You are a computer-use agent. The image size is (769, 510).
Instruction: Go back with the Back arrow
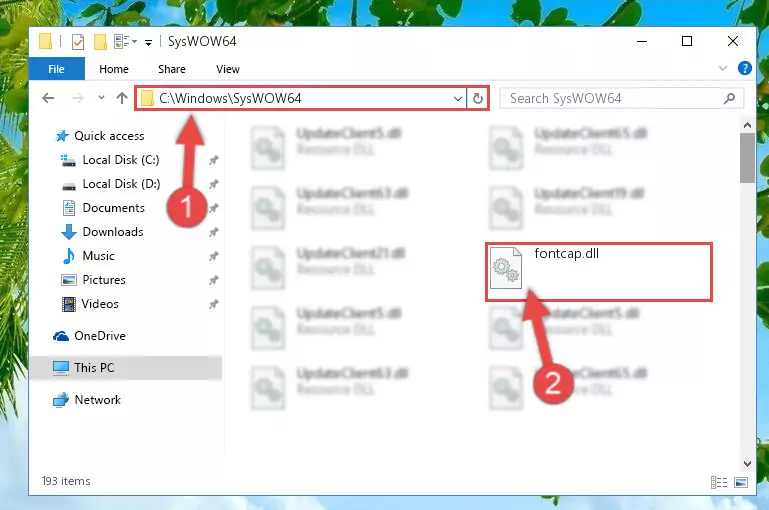48,98
